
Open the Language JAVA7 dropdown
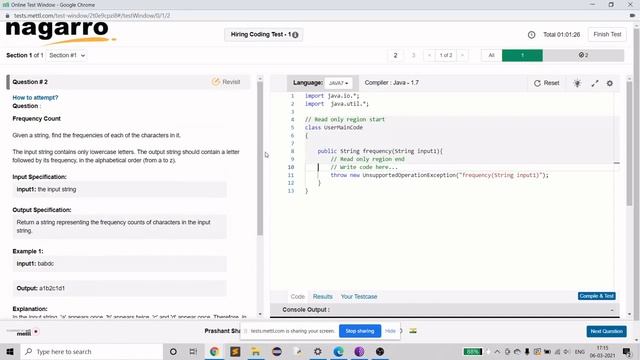(338, 83)
